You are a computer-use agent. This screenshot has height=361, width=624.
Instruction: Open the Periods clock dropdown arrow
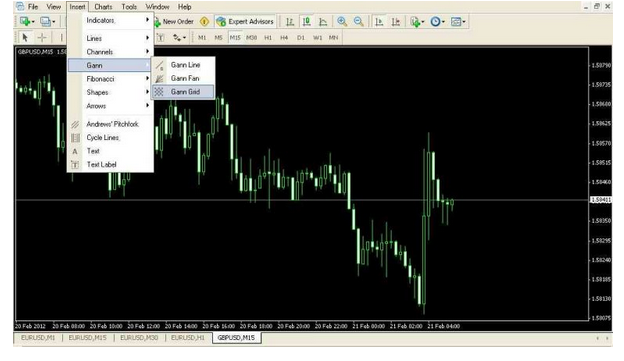(x=443, y=22)
